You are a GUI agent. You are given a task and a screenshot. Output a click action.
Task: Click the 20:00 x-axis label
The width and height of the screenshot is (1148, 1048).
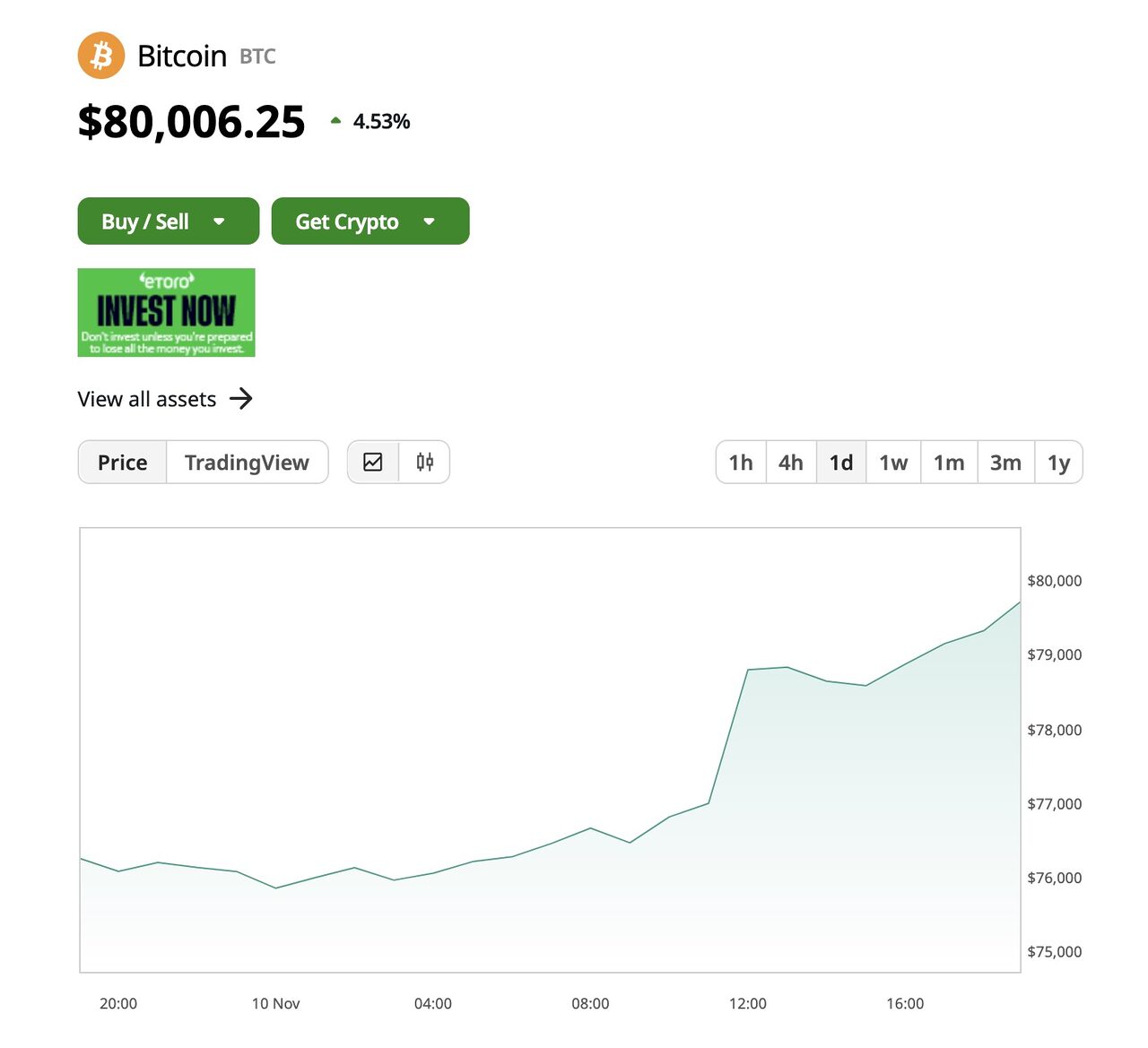tap(118, 1003)
